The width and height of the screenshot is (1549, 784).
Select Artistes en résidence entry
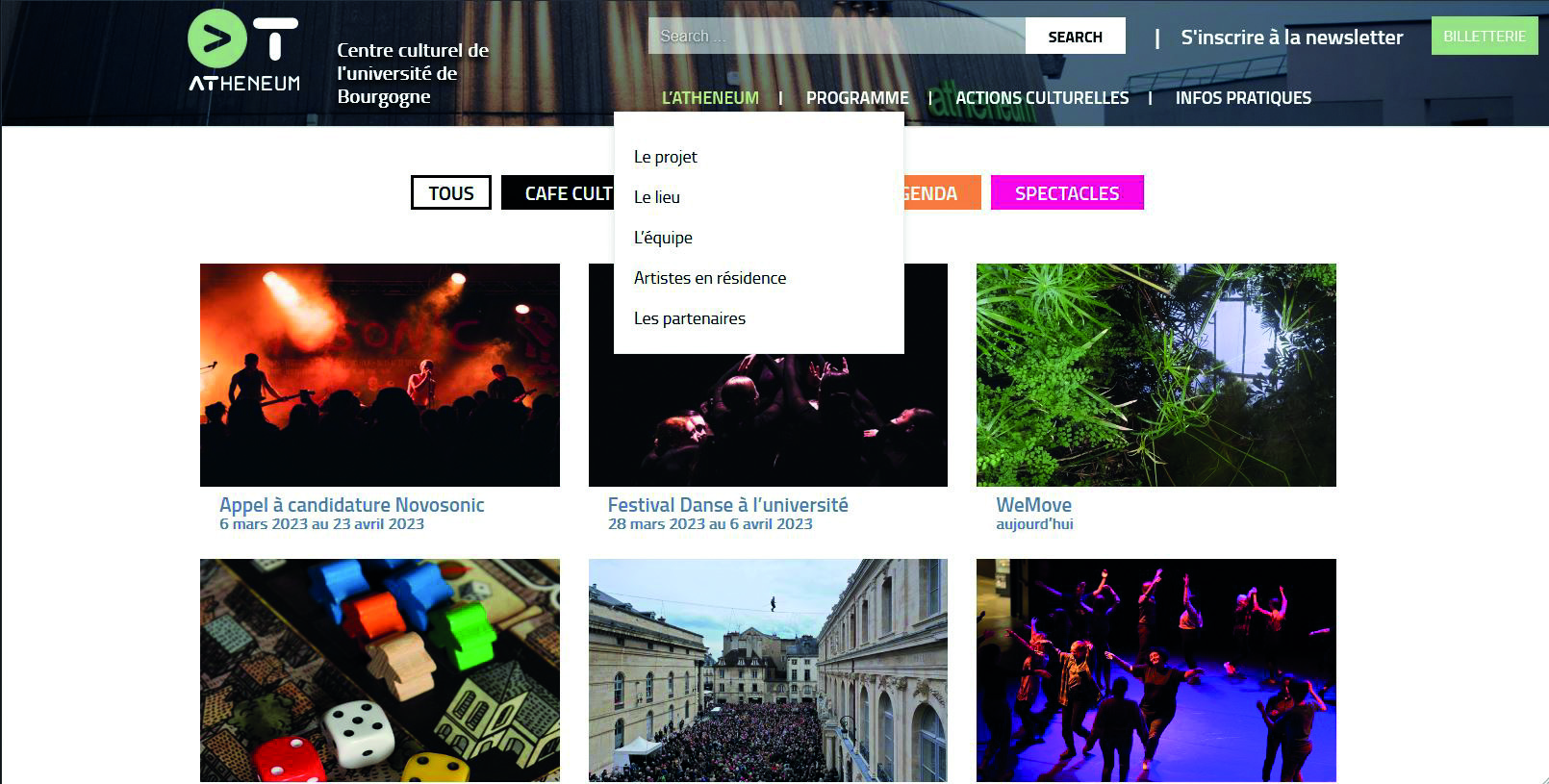(x=709, y=278)
